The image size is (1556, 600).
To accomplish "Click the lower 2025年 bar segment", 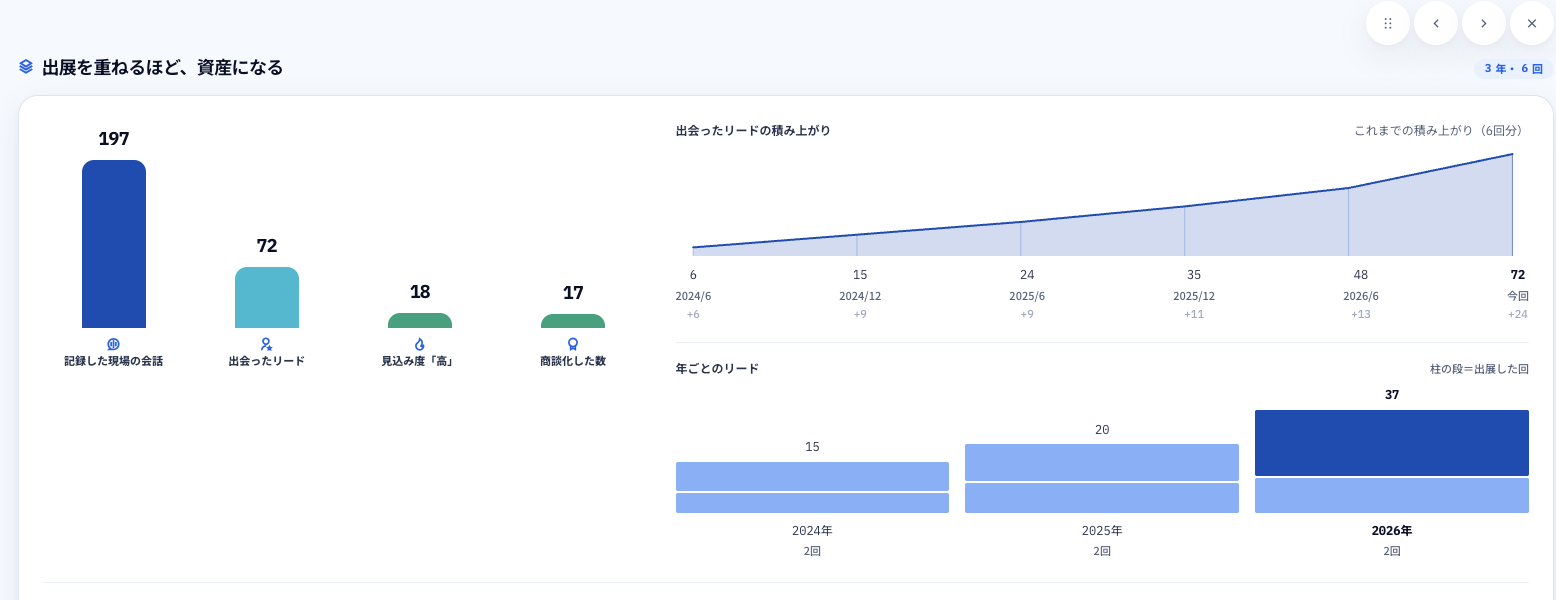I will click(1102, 498).
